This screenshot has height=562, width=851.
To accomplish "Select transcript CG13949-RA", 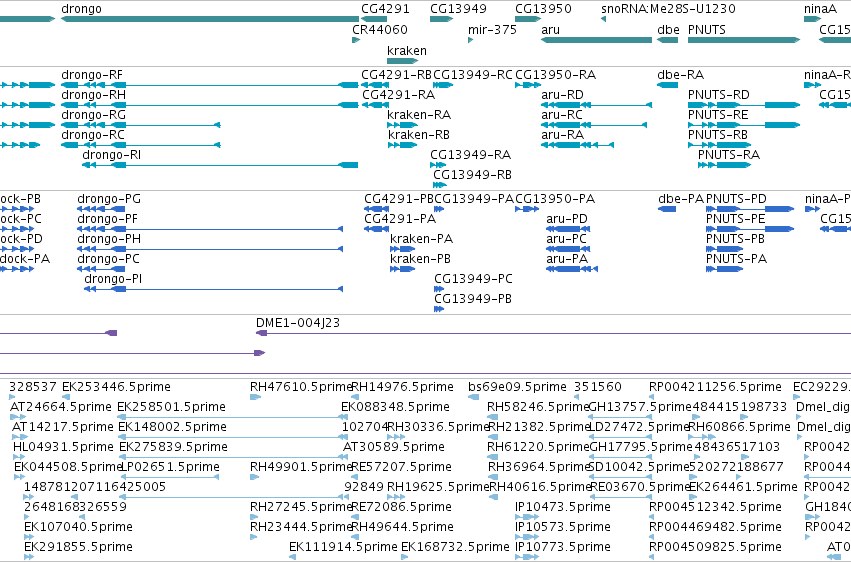I will (x=471, y=155).
